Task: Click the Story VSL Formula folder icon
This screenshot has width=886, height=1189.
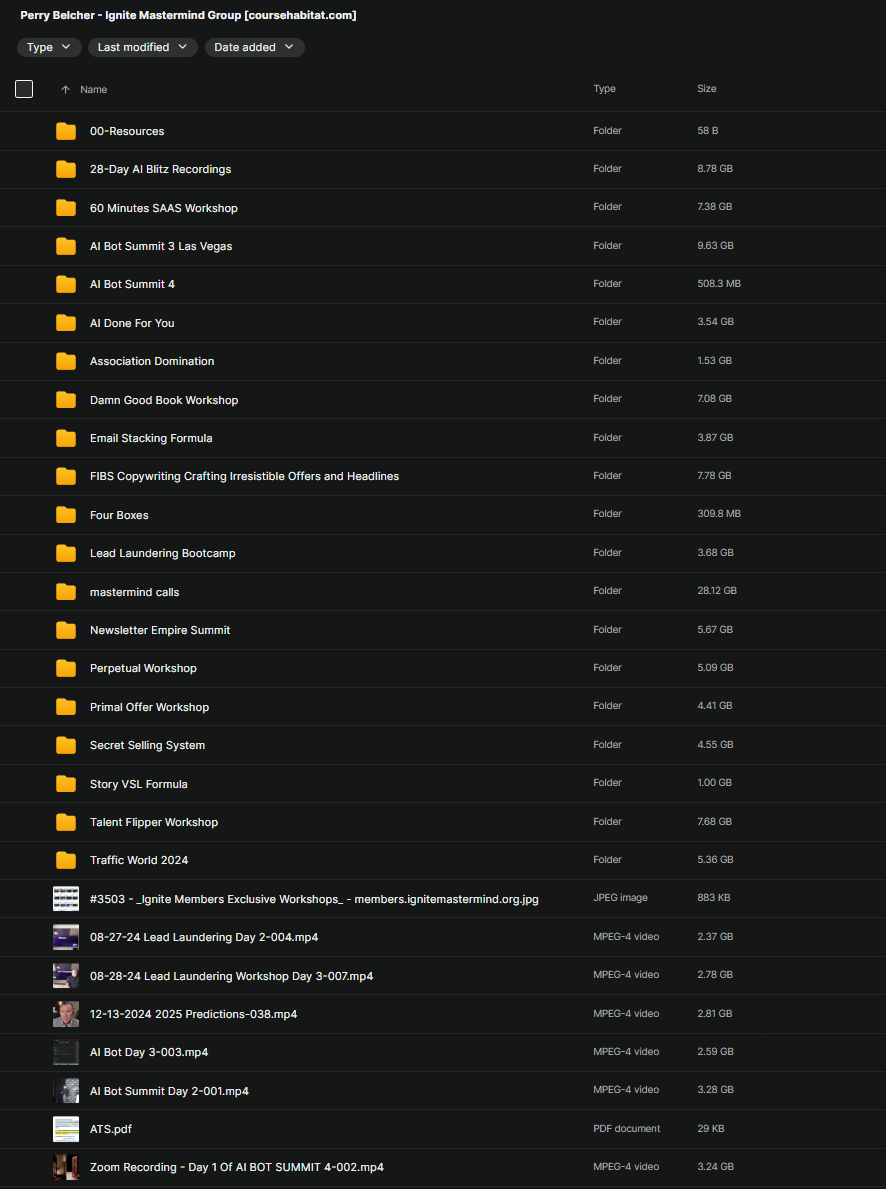Action: coord(66,784)
